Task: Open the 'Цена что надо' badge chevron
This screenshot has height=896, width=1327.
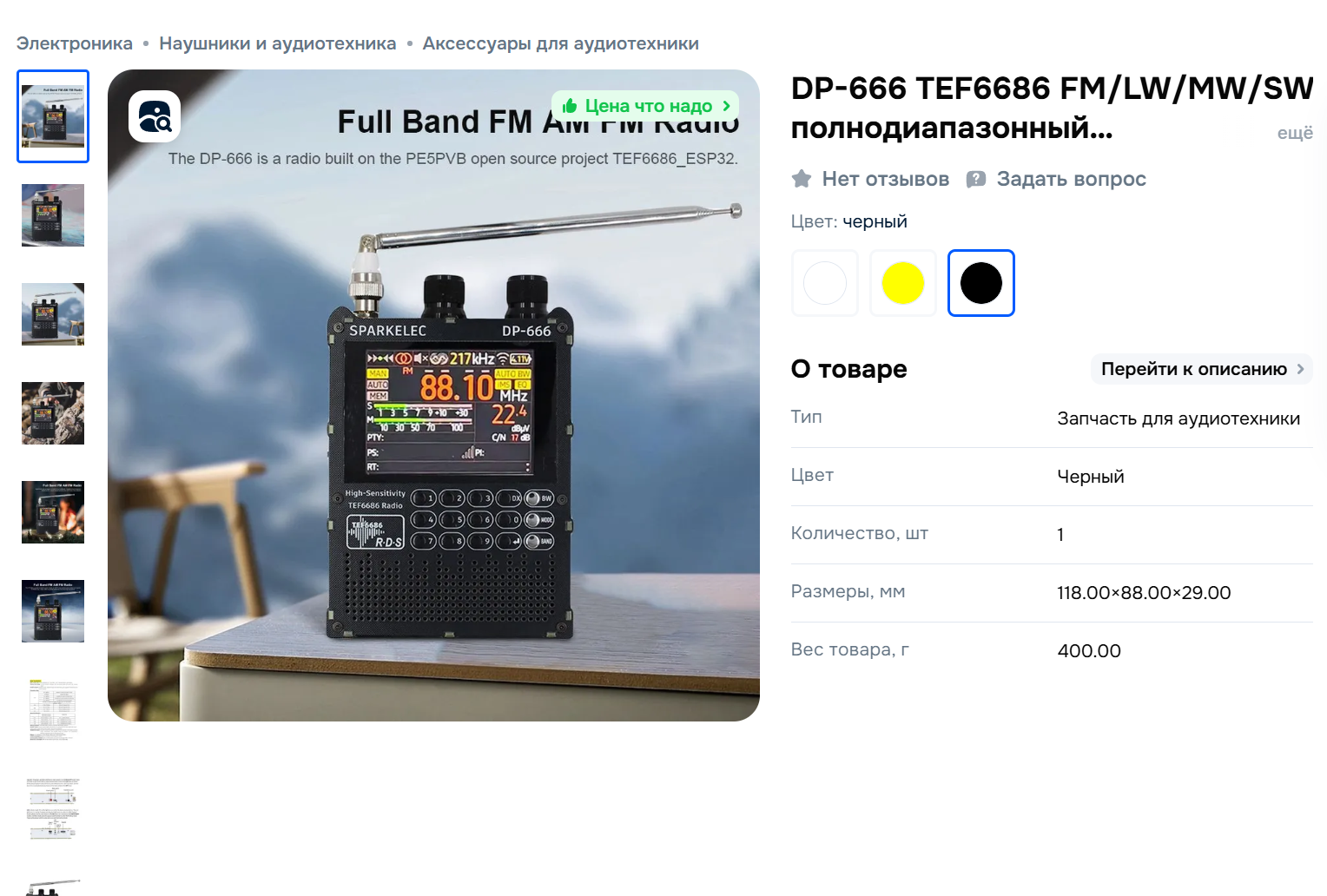Action: point(726,106)
